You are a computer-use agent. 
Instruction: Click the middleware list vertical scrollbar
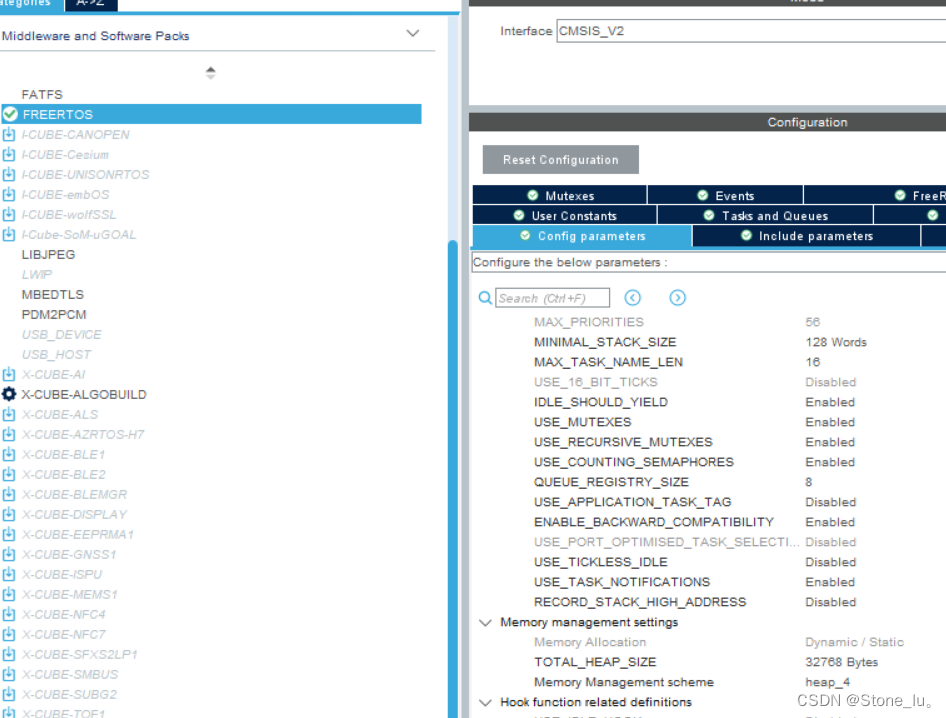[452, 477]
